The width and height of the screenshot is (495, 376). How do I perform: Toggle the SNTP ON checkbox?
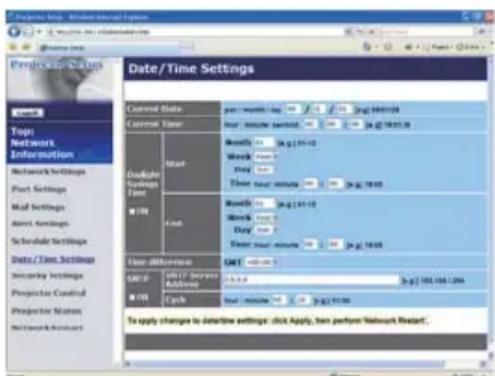[132, 297]
